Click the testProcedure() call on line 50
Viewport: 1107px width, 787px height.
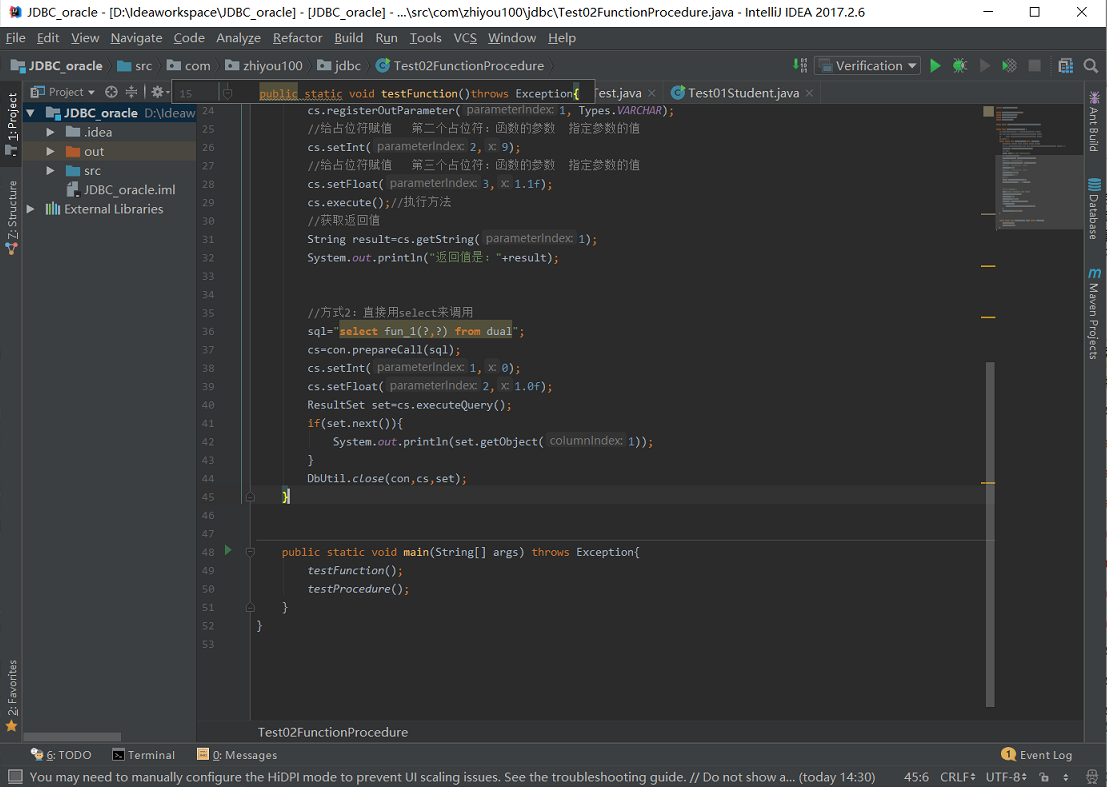tap(358, 589)
